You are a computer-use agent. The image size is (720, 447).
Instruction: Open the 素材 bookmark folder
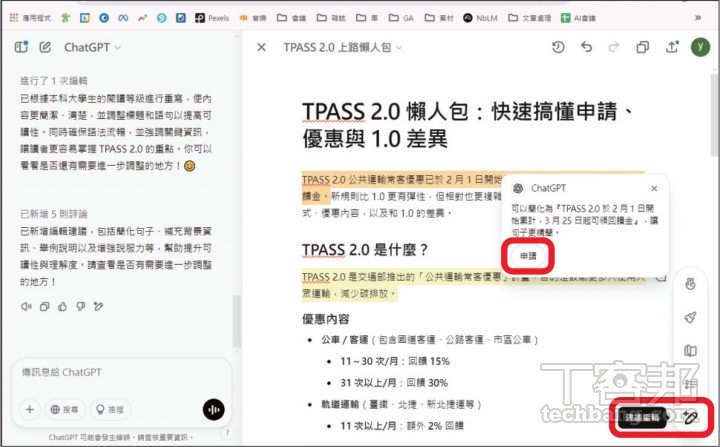(439, 18)
